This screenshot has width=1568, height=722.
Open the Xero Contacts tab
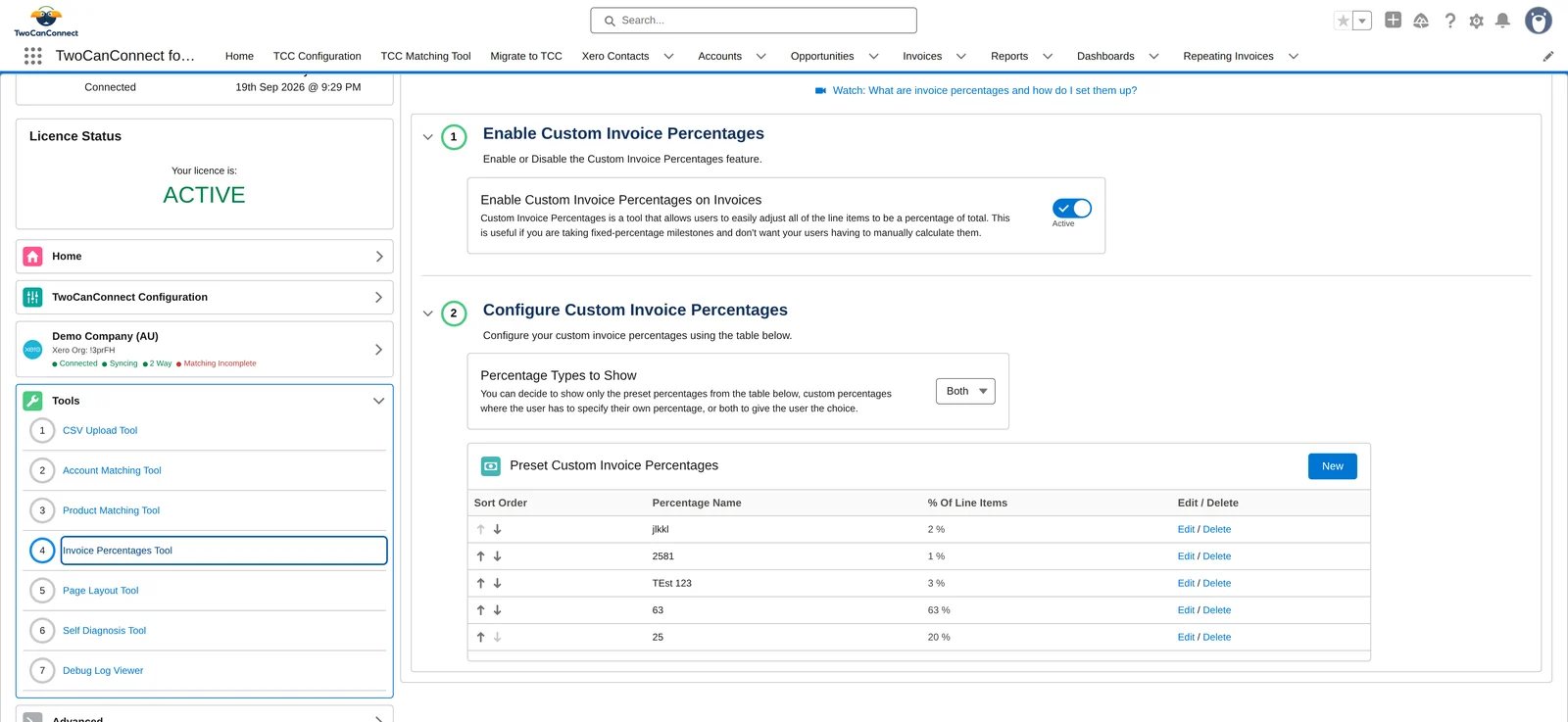click(615, 56)
